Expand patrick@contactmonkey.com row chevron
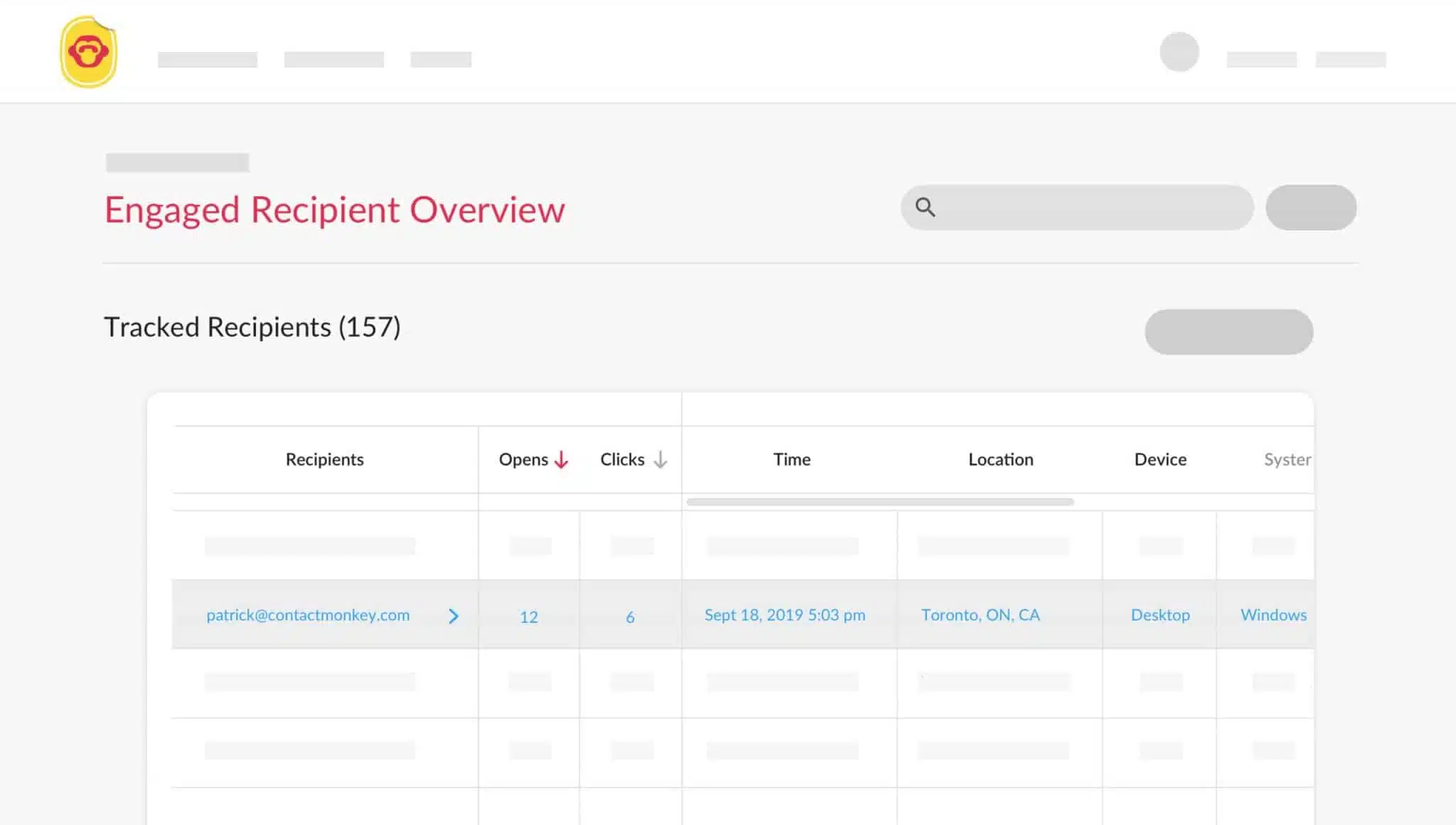Image resolution: width=1456 pixels, height=825 pixels. click(454, 616)
